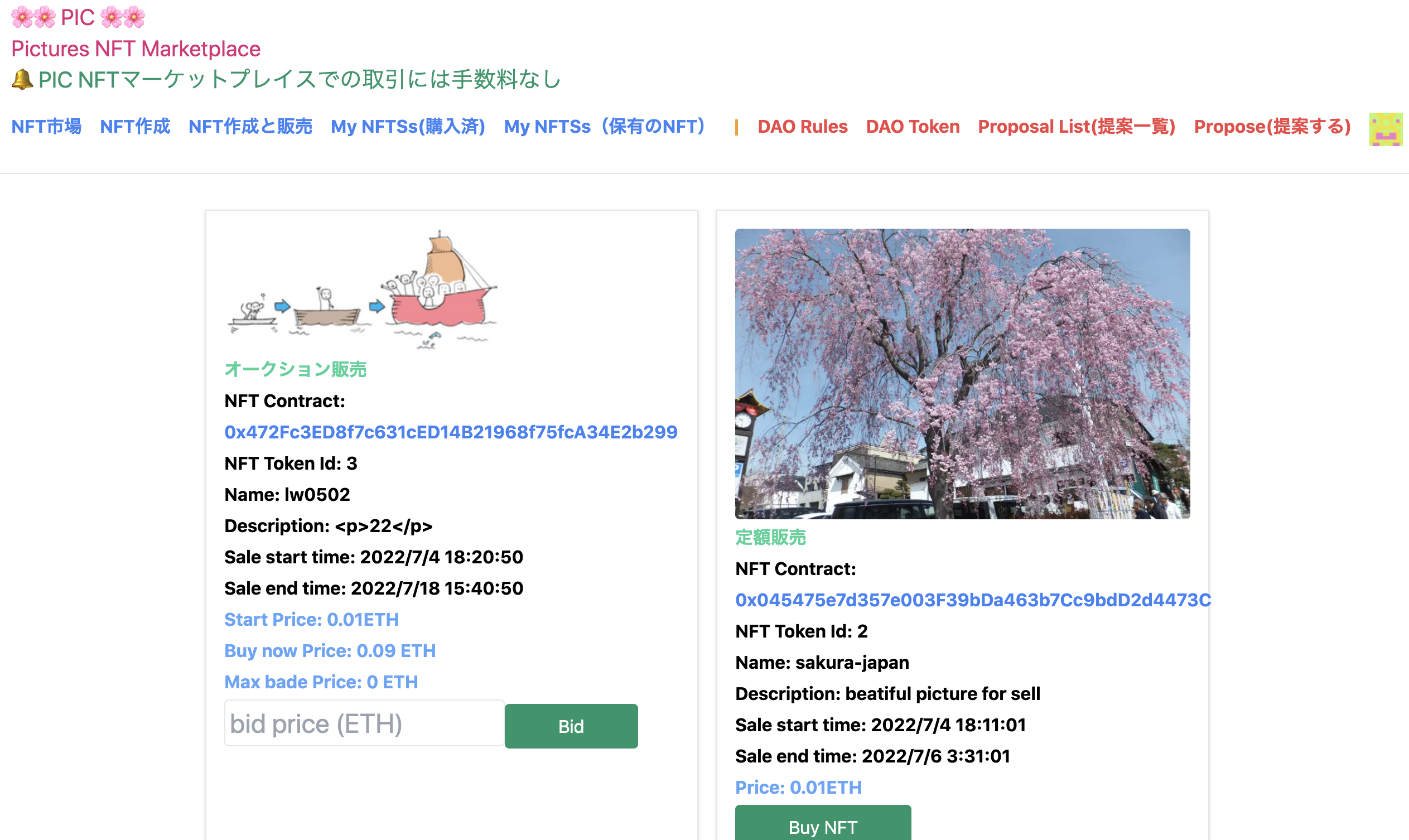This screenshot has width=1409, height=840.
Task: Click Sale start time 2022/7/4 18:20:50
Action: coord(374,557)
